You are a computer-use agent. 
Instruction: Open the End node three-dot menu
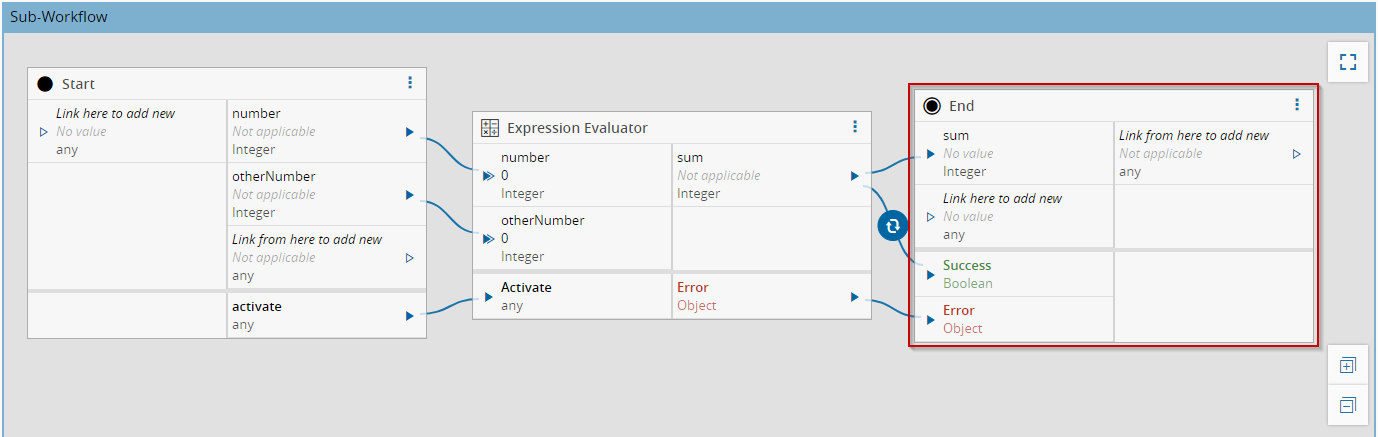1297,105
